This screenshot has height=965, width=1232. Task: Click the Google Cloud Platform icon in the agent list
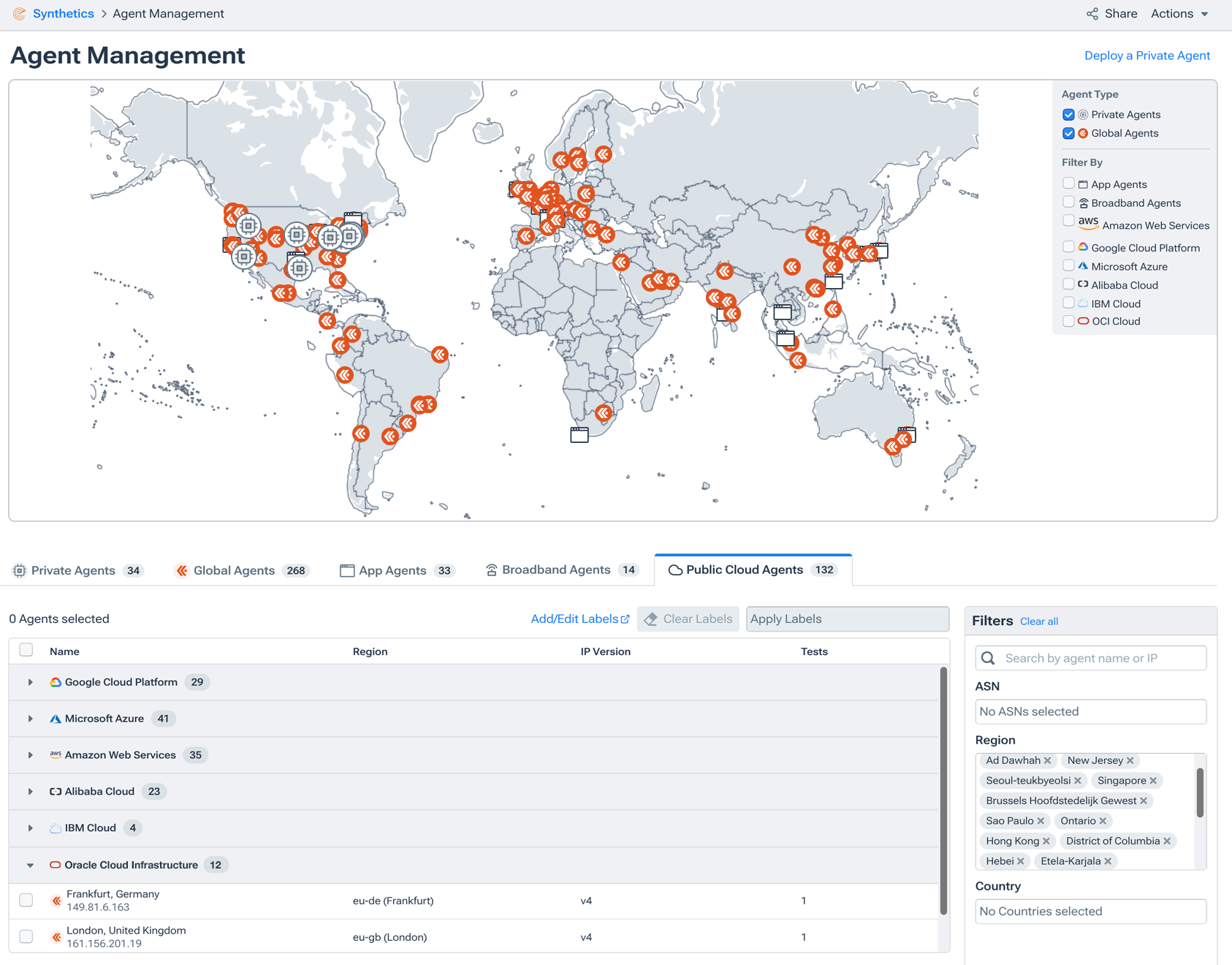55,682
